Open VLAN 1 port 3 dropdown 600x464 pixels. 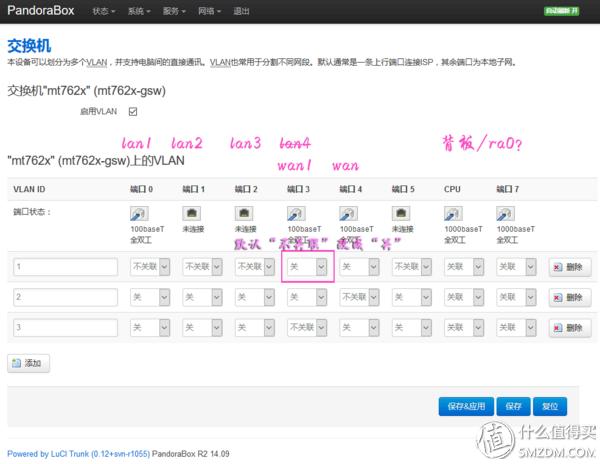pyautogui.click(x=307, y=267)
